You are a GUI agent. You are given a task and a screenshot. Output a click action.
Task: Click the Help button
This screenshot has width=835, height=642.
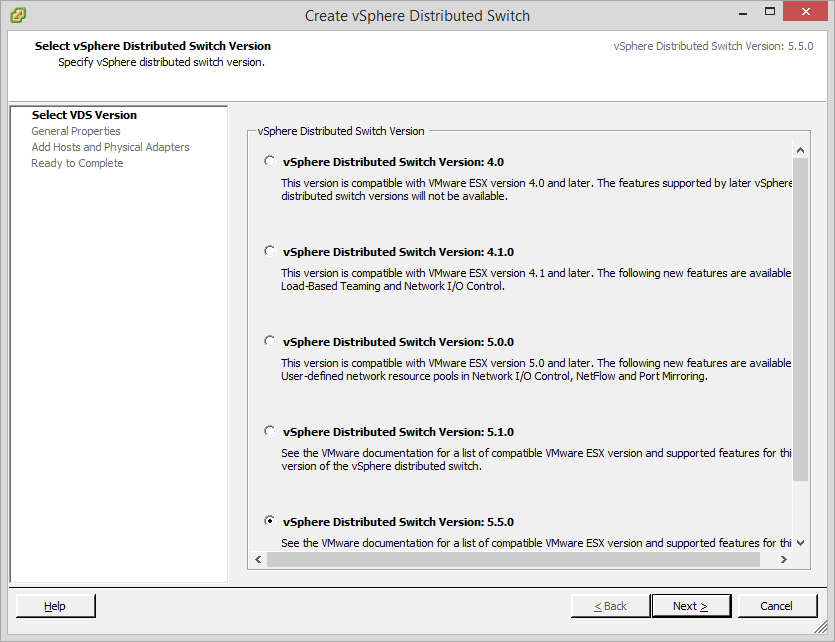click(56, 606)
